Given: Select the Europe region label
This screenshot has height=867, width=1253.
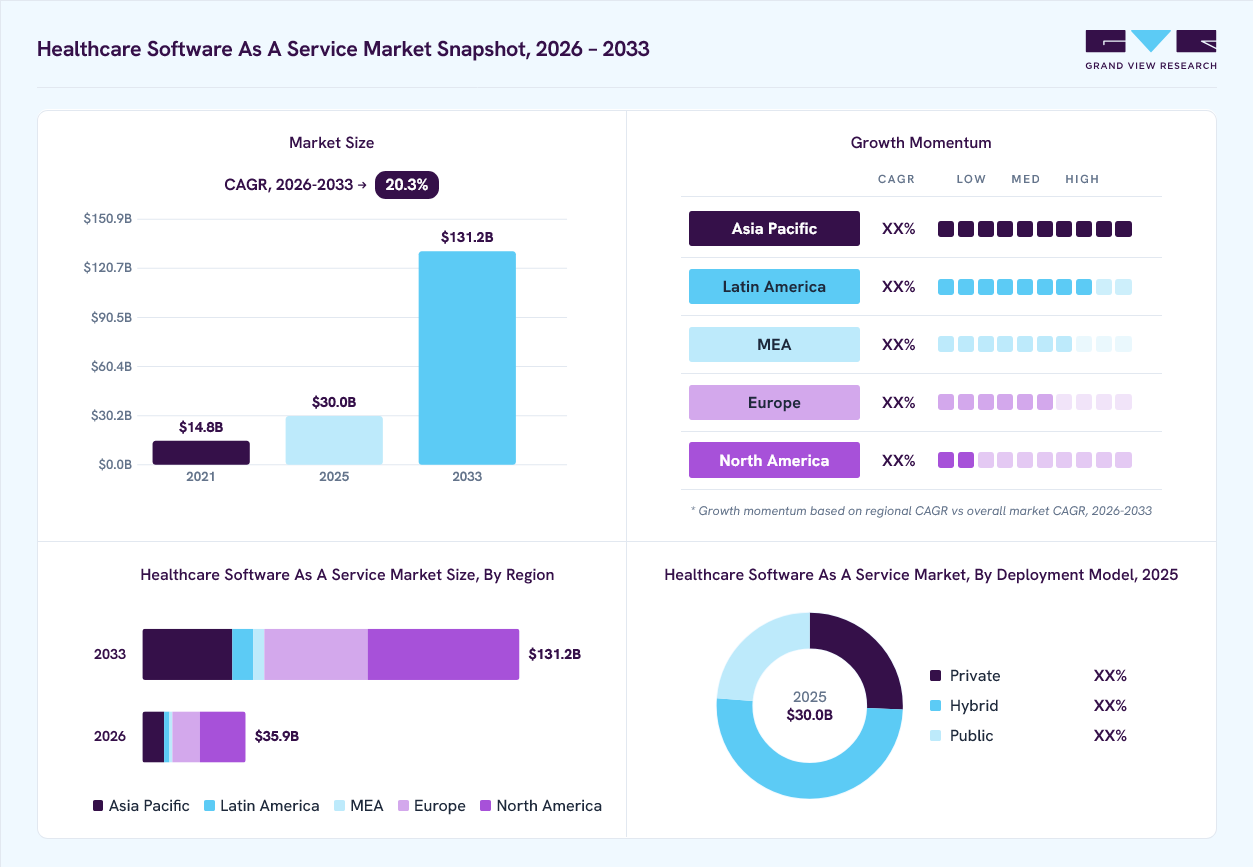Looking at the screenshot, I should point(774,402).
